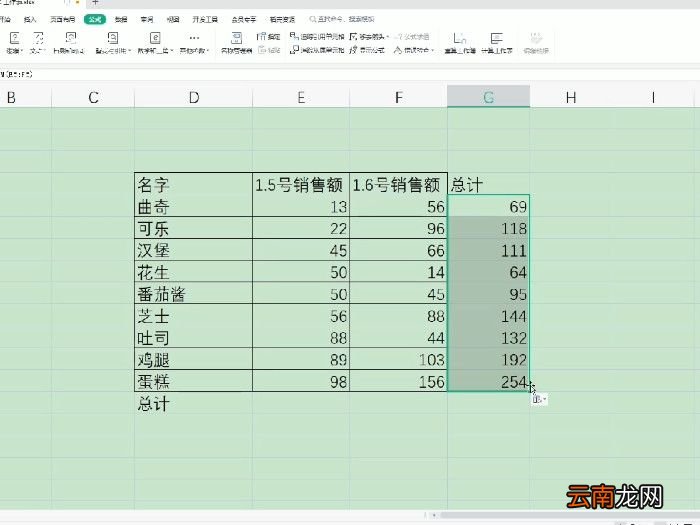This screenshot has width=700, height=525.
Task: Click the Trace Precedents (追踪引用单元格) icon
Action: (294, 36)
